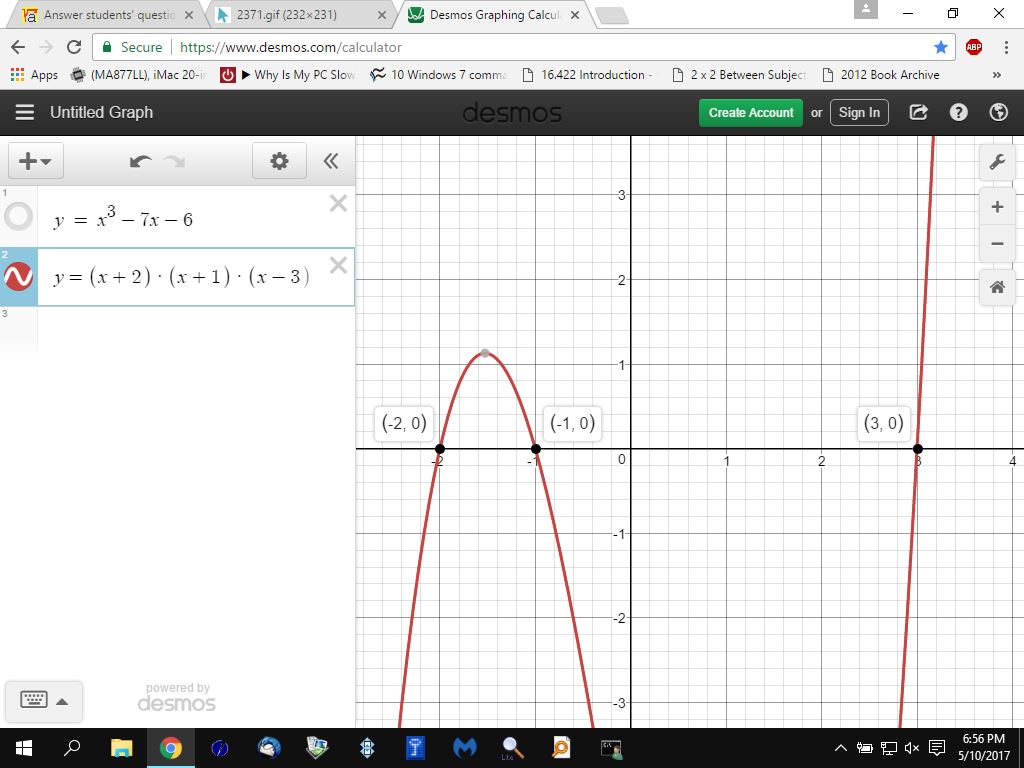Open the Action Center notifications

pyautogui.click(x=937, y=748)
